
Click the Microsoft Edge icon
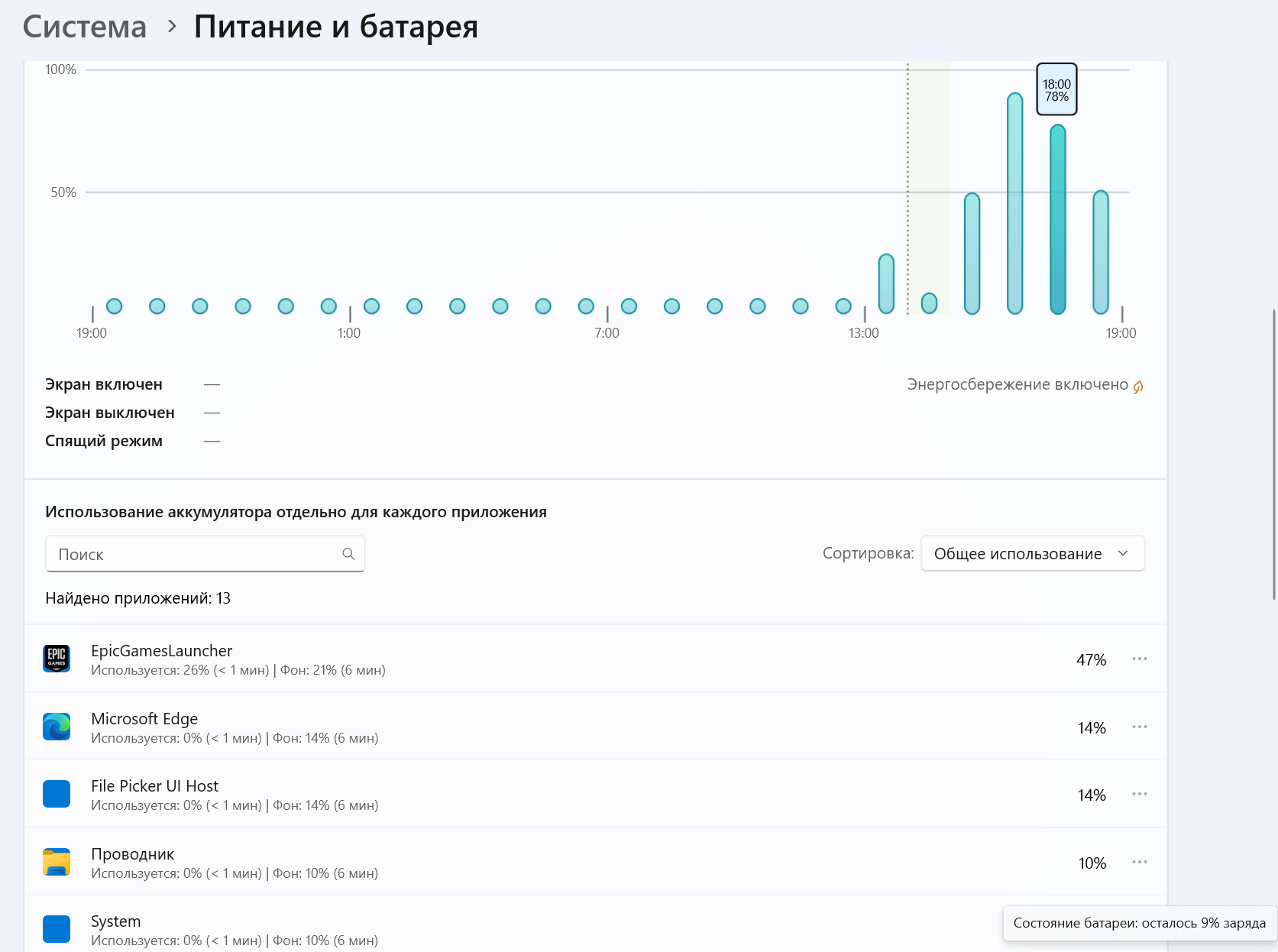[x=57, y=727]
